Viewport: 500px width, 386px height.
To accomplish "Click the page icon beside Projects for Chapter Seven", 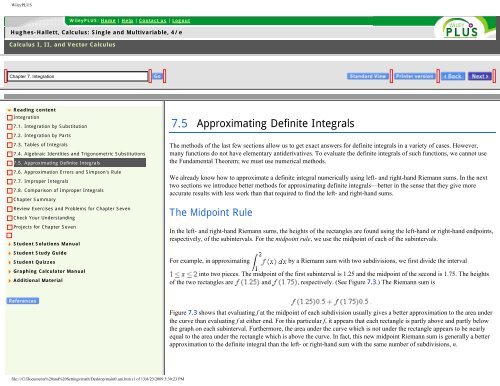I will pos(10,227).
